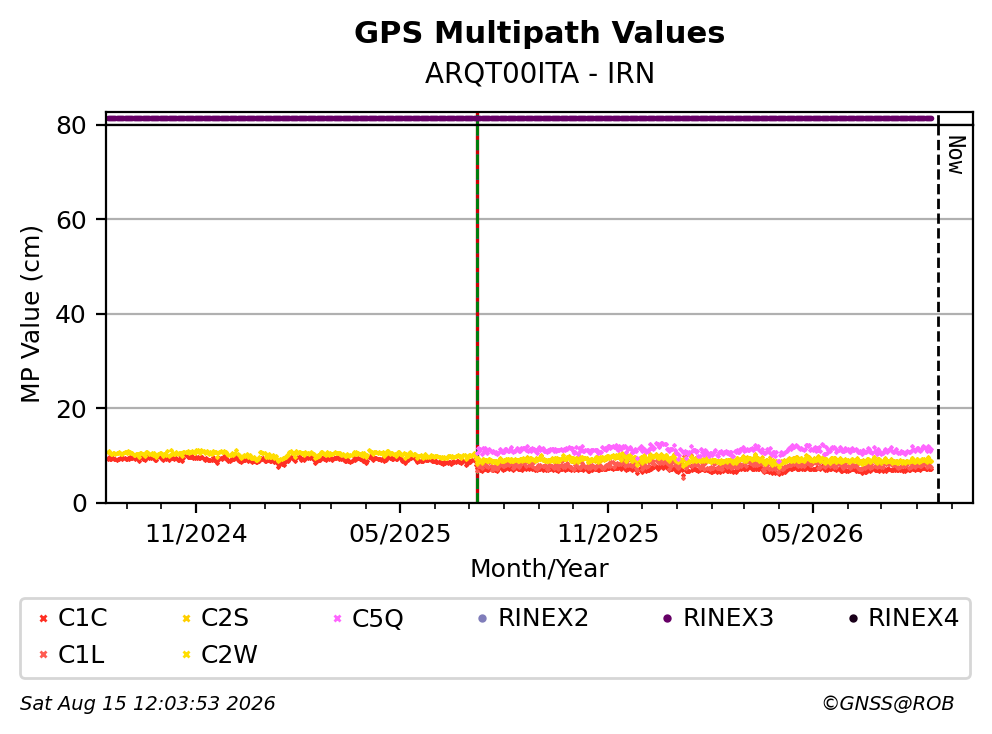Click the timestamp 'Sat Aug 15 12:03:53 2026'
Viewport: 992px width, 734px height.
coord(147,703)
